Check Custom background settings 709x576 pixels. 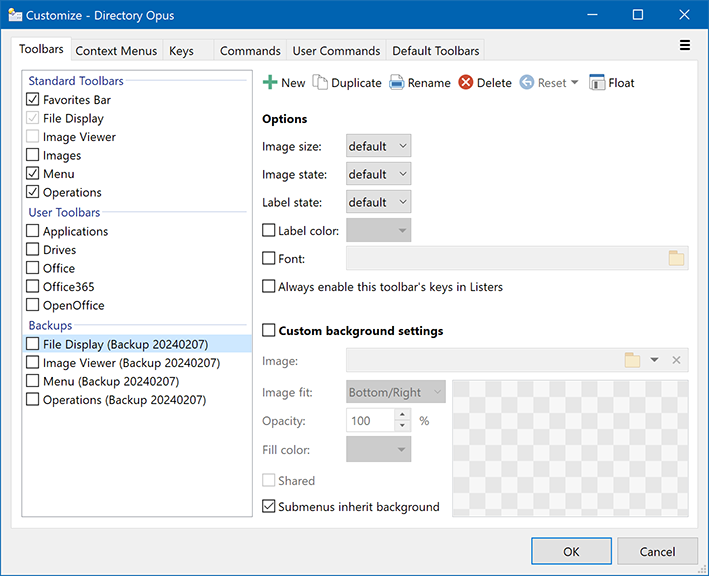(269, 330)
